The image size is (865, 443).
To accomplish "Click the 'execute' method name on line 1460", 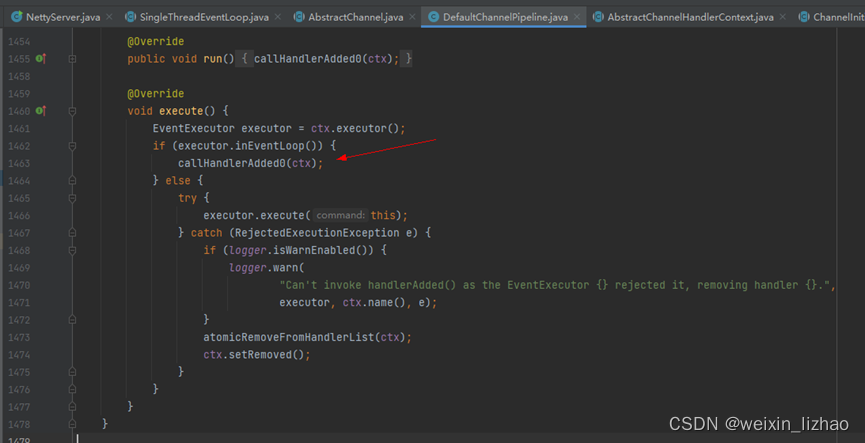I will 181,111.
